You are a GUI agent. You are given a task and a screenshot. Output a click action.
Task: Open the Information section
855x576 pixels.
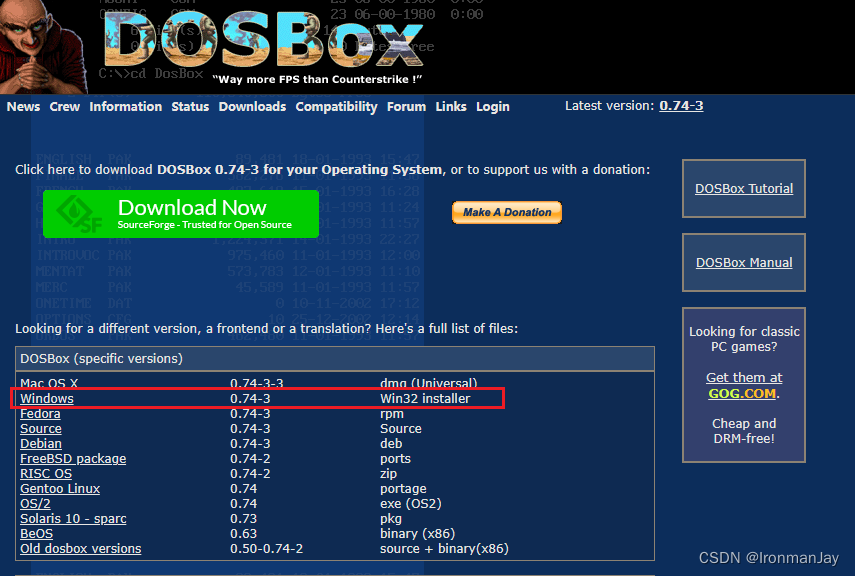pos(125,107)
